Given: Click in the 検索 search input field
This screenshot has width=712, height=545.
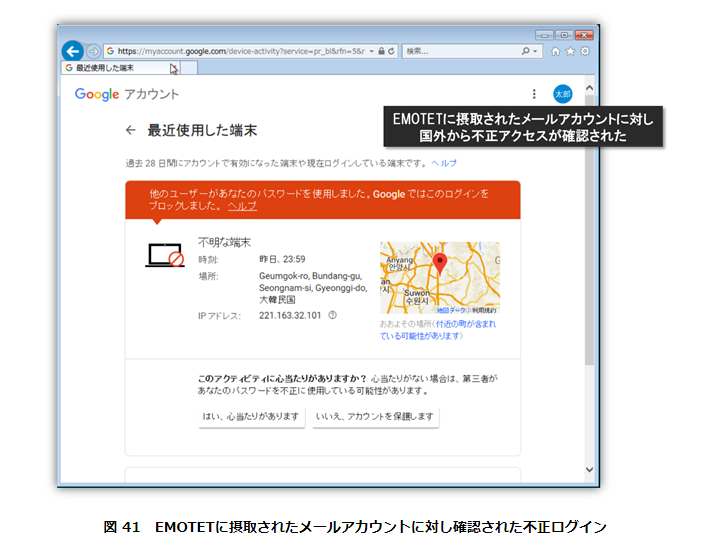Looking at the screenshot, I should (x=460, y=50).
